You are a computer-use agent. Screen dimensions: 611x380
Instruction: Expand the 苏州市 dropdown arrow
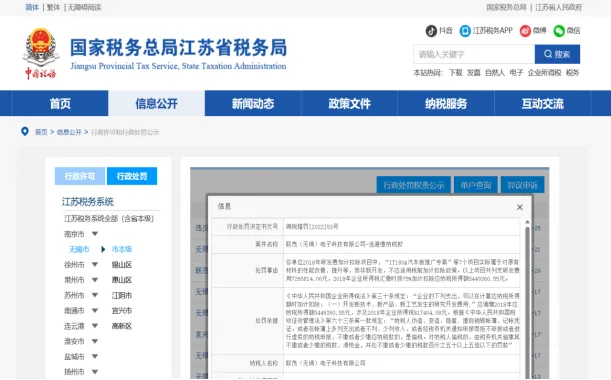95,295
